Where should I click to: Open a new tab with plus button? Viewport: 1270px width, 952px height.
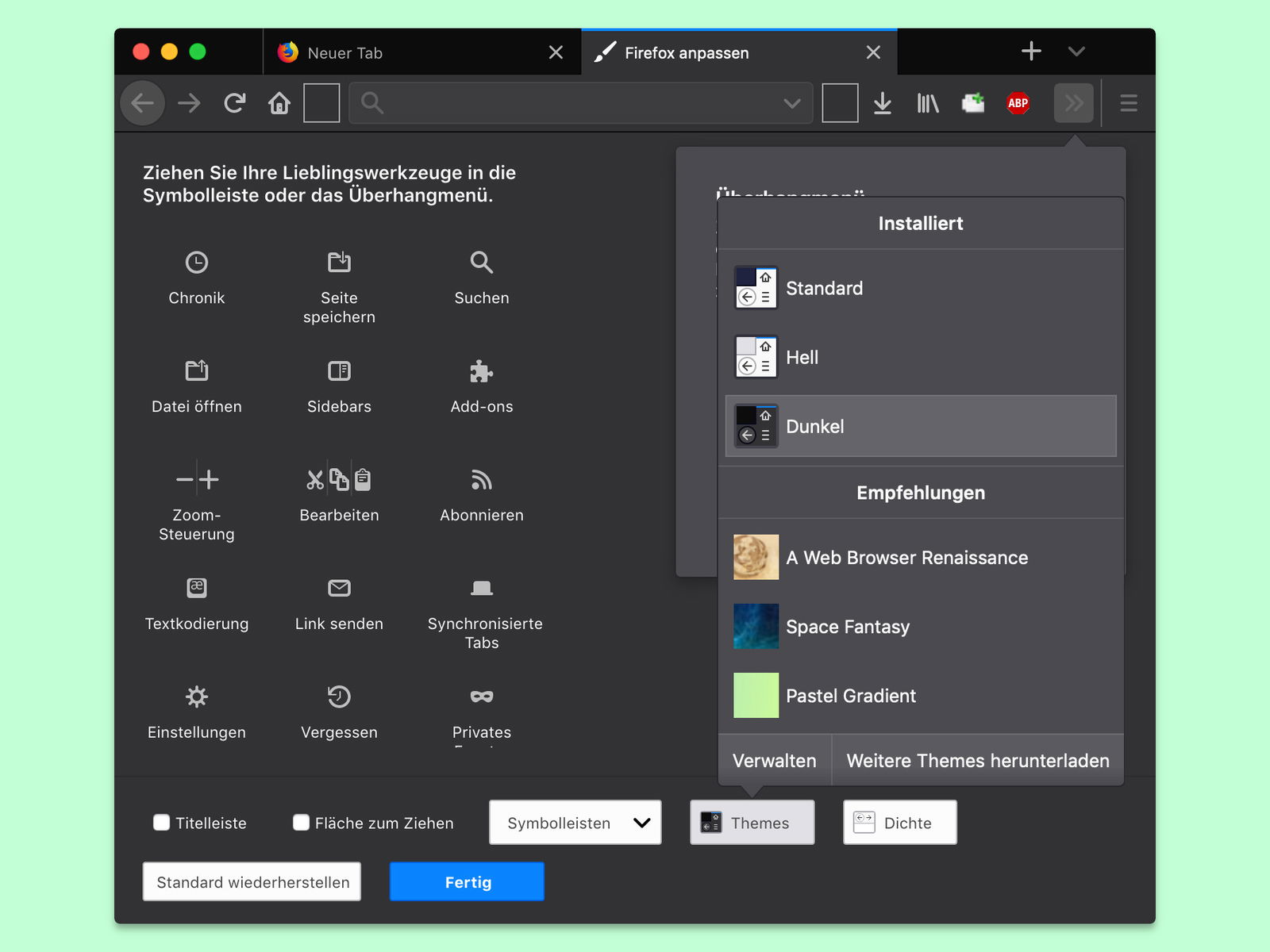pos(1031,52)
